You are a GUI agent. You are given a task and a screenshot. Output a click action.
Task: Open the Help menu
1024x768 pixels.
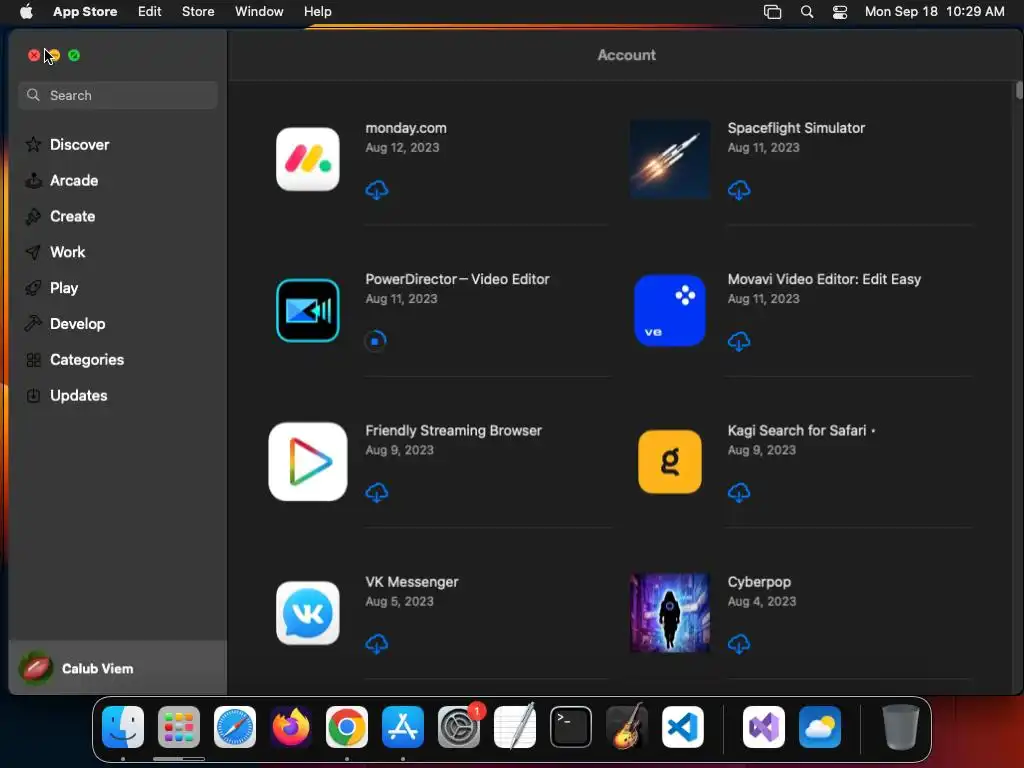pos(317,12)
